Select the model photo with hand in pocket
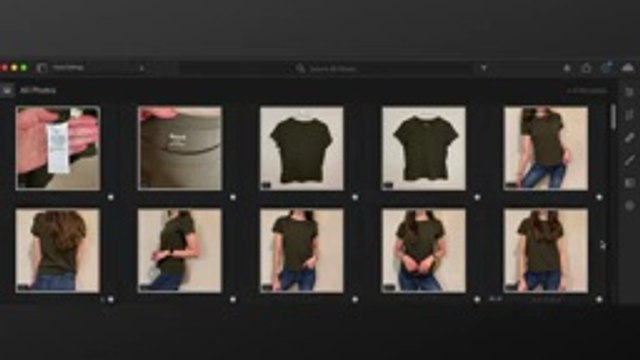Viewport: 640px width, 360px height. (x=302, y=251)
